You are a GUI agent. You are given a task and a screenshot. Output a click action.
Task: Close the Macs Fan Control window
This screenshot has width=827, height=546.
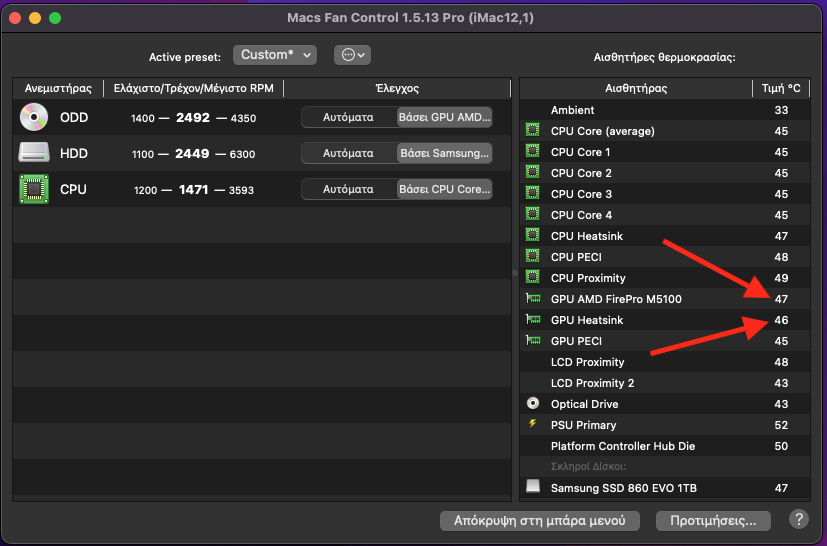coord(15,18)
